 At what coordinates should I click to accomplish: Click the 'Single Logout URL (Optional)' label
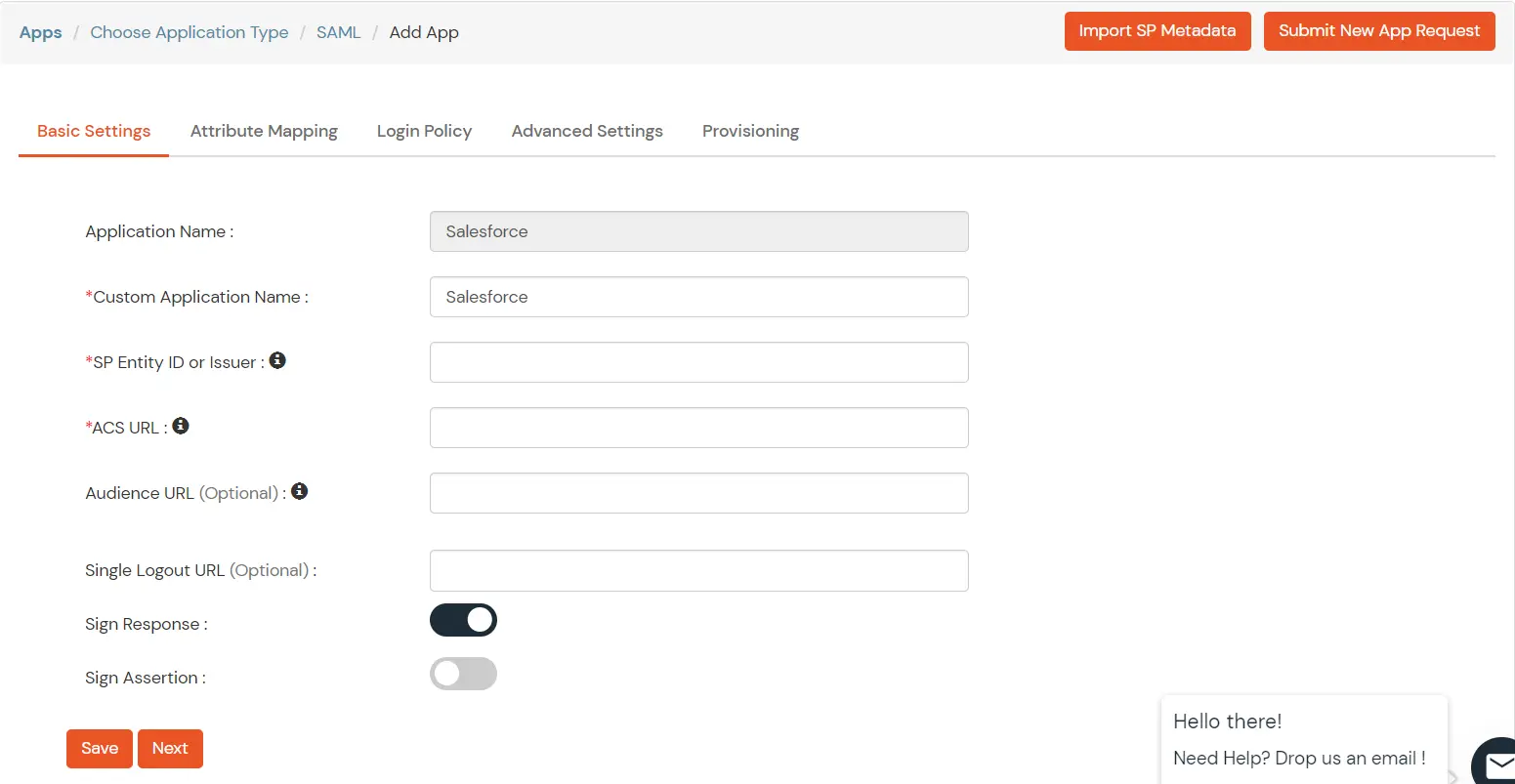(200, 570)
